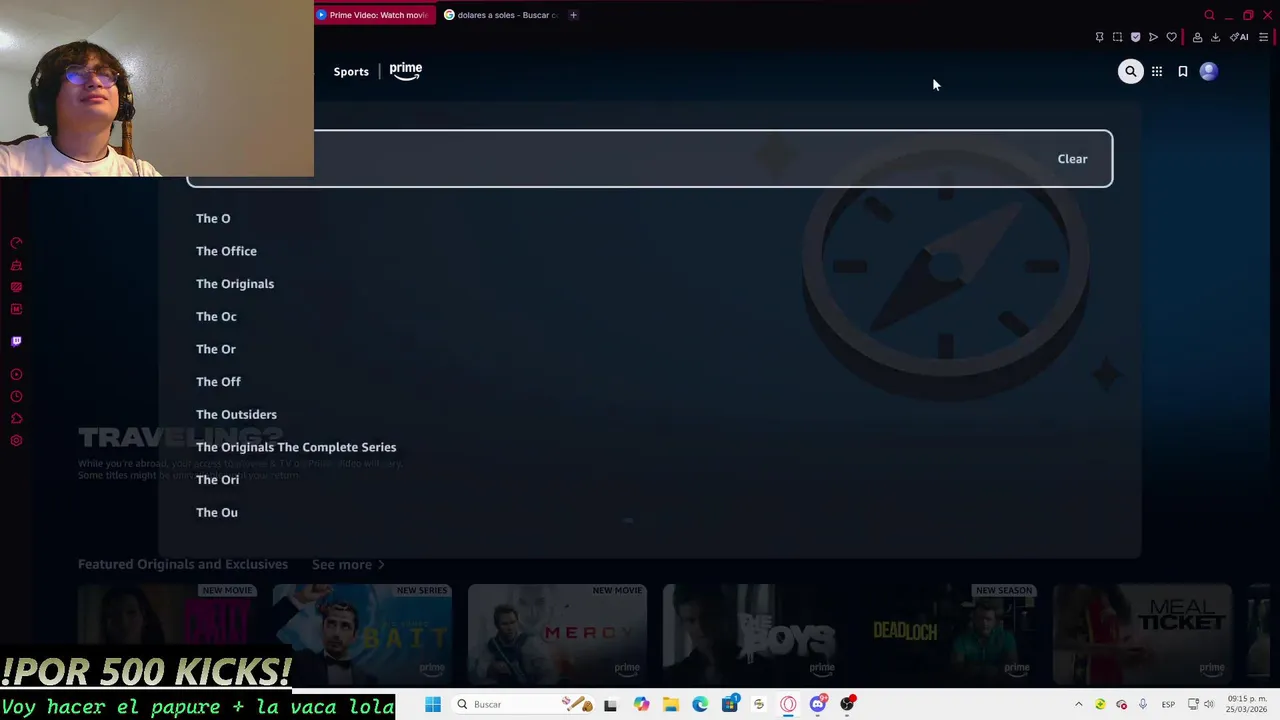Screen dimensions: 1280x720
Task: Open the Mercy new movie thumbnail
Action: (x=557, y=634)
